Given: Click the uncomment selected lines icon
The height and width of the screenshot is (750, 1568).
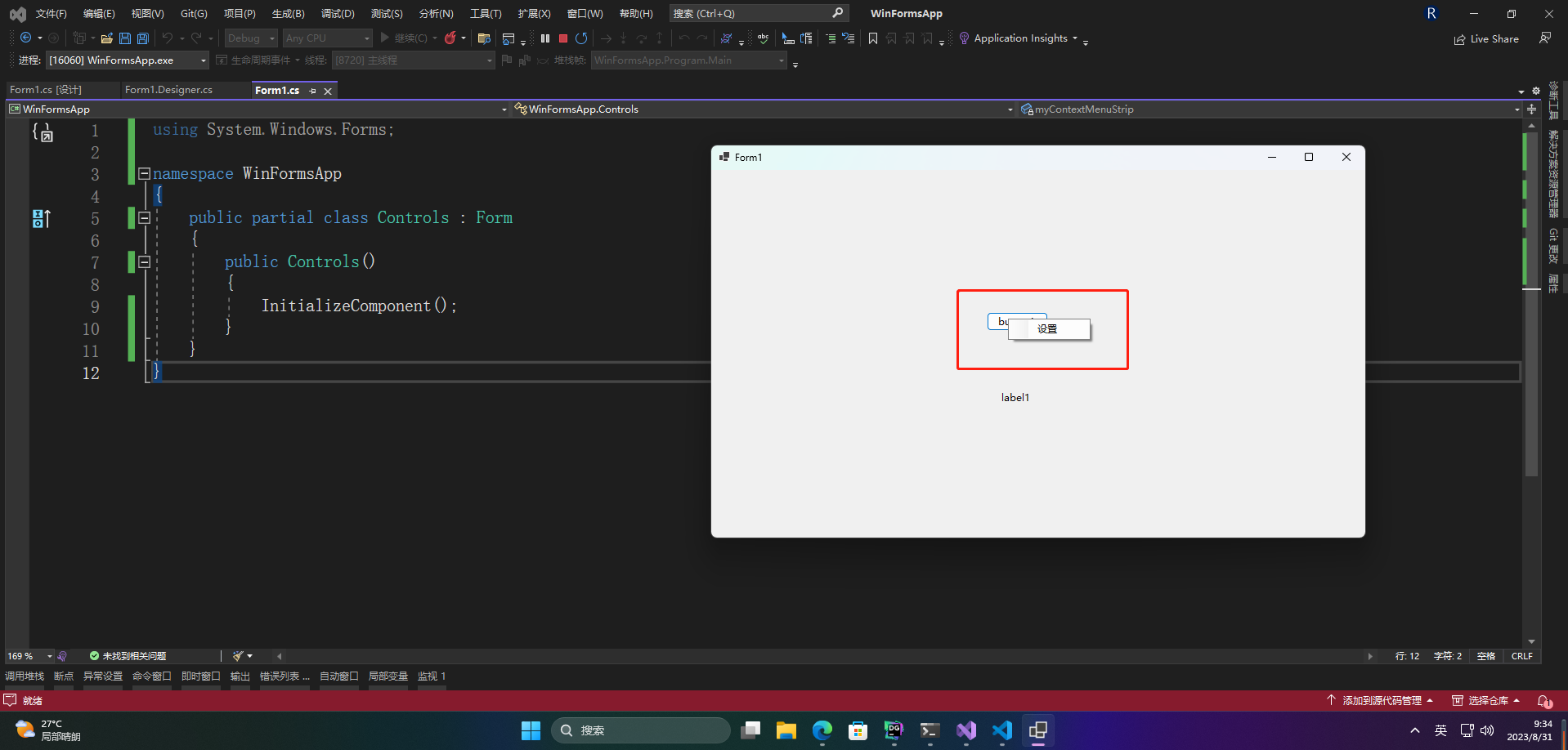Looking at the screenshot, I should (x=849, y=38).
